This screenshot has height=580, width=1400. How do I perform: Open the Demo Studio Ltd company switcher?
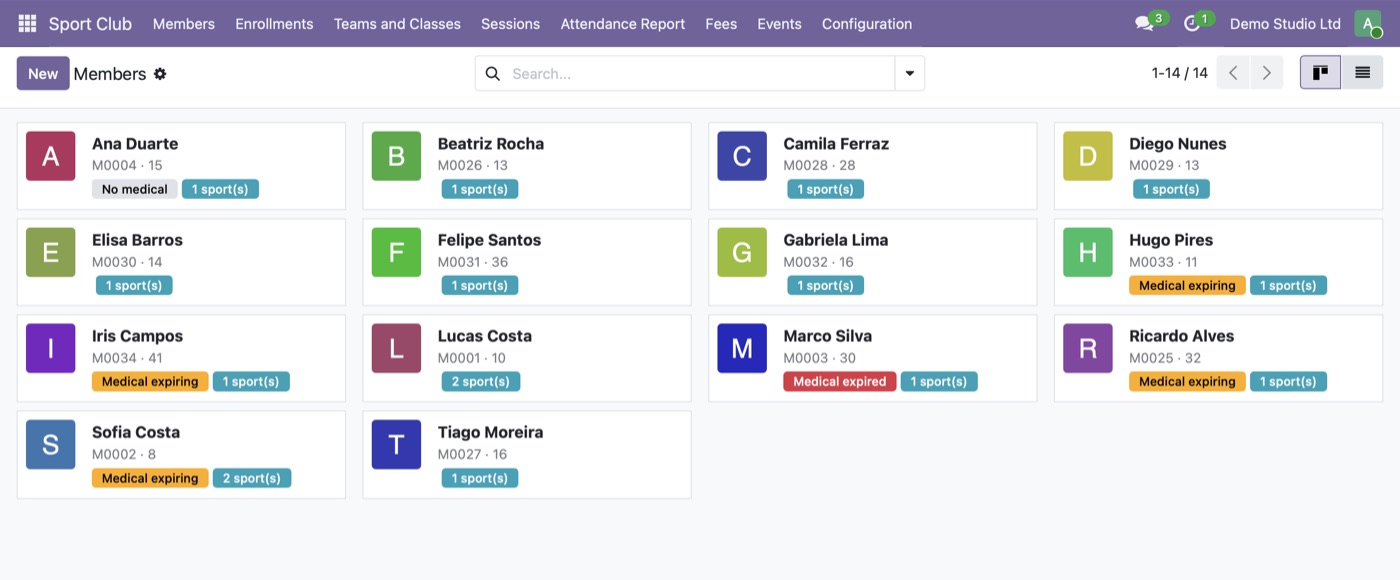pos(1285,24)
